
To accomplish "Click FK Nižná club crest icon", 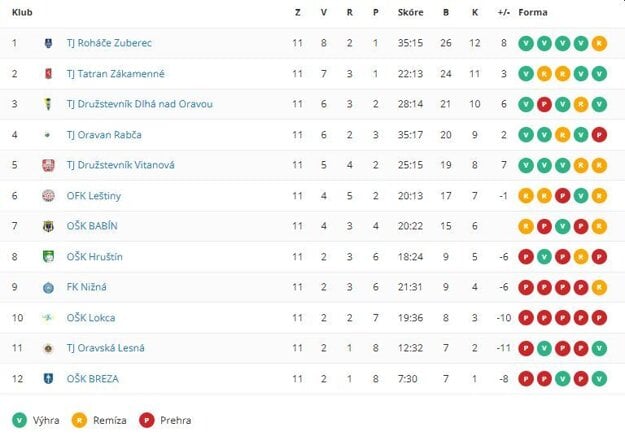I will pyautogui.click(x=49, y=288).
